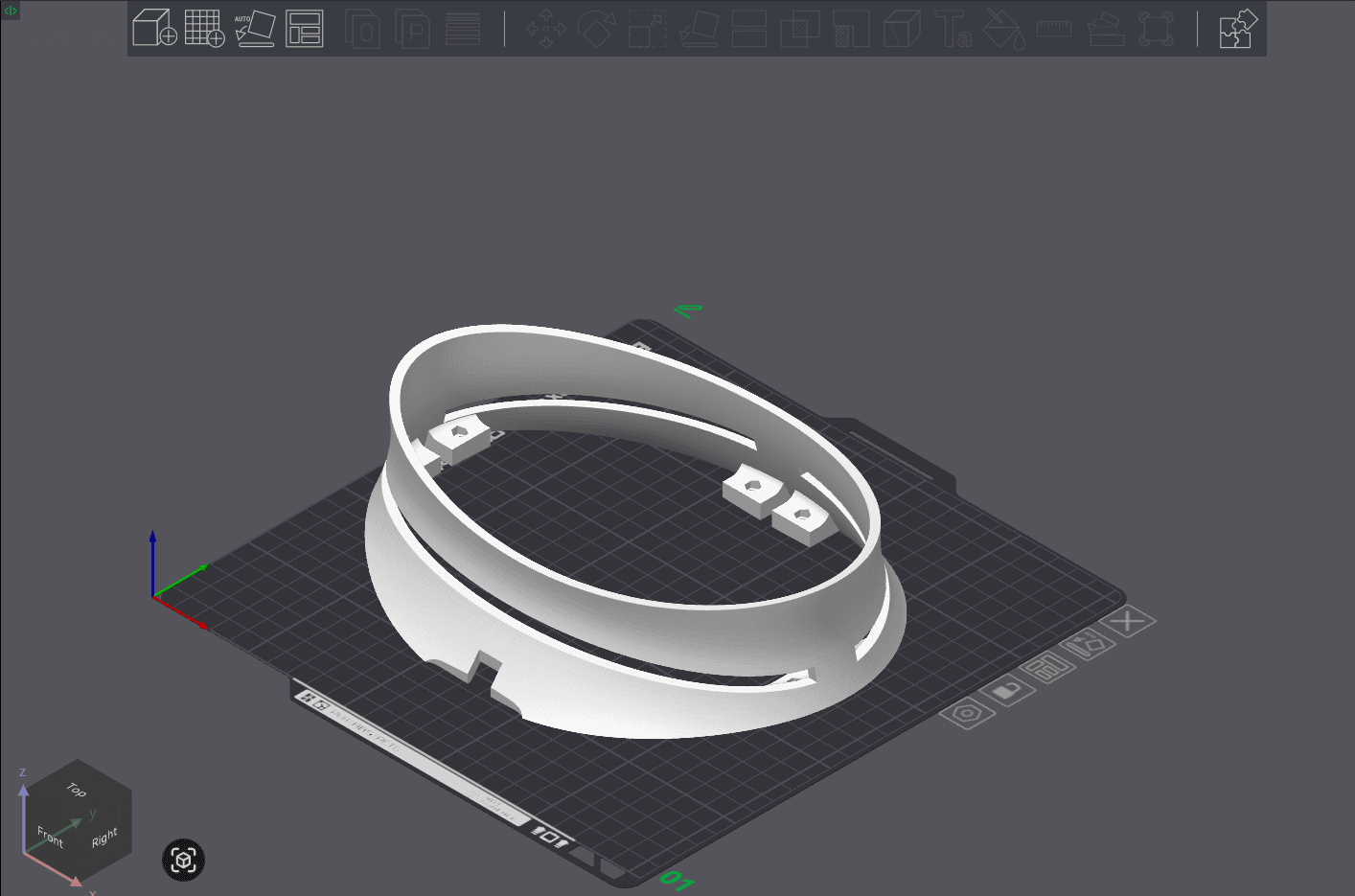
Task: Toggle the plate lock padlock
Action: (1006, 692)
